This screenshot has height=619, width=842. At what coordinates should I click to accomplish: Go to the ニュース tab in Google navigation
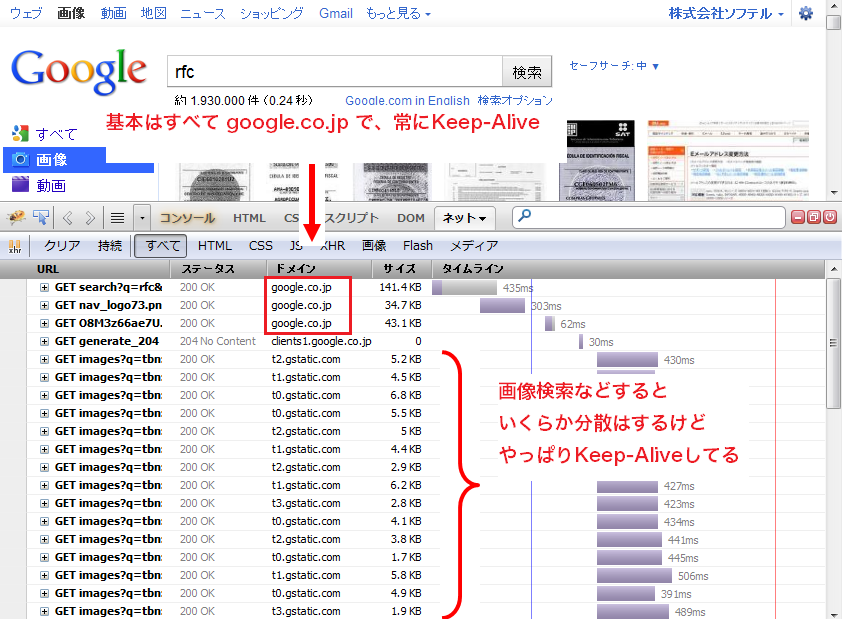(x=202, y=13)
